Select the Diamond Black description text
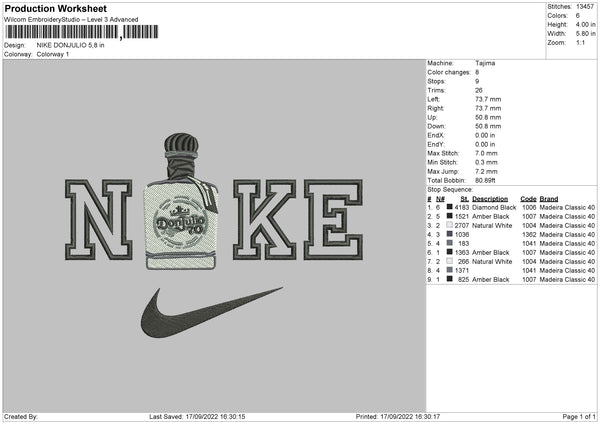600x424 pixels. pyautogui.click(x=494, y=207)
